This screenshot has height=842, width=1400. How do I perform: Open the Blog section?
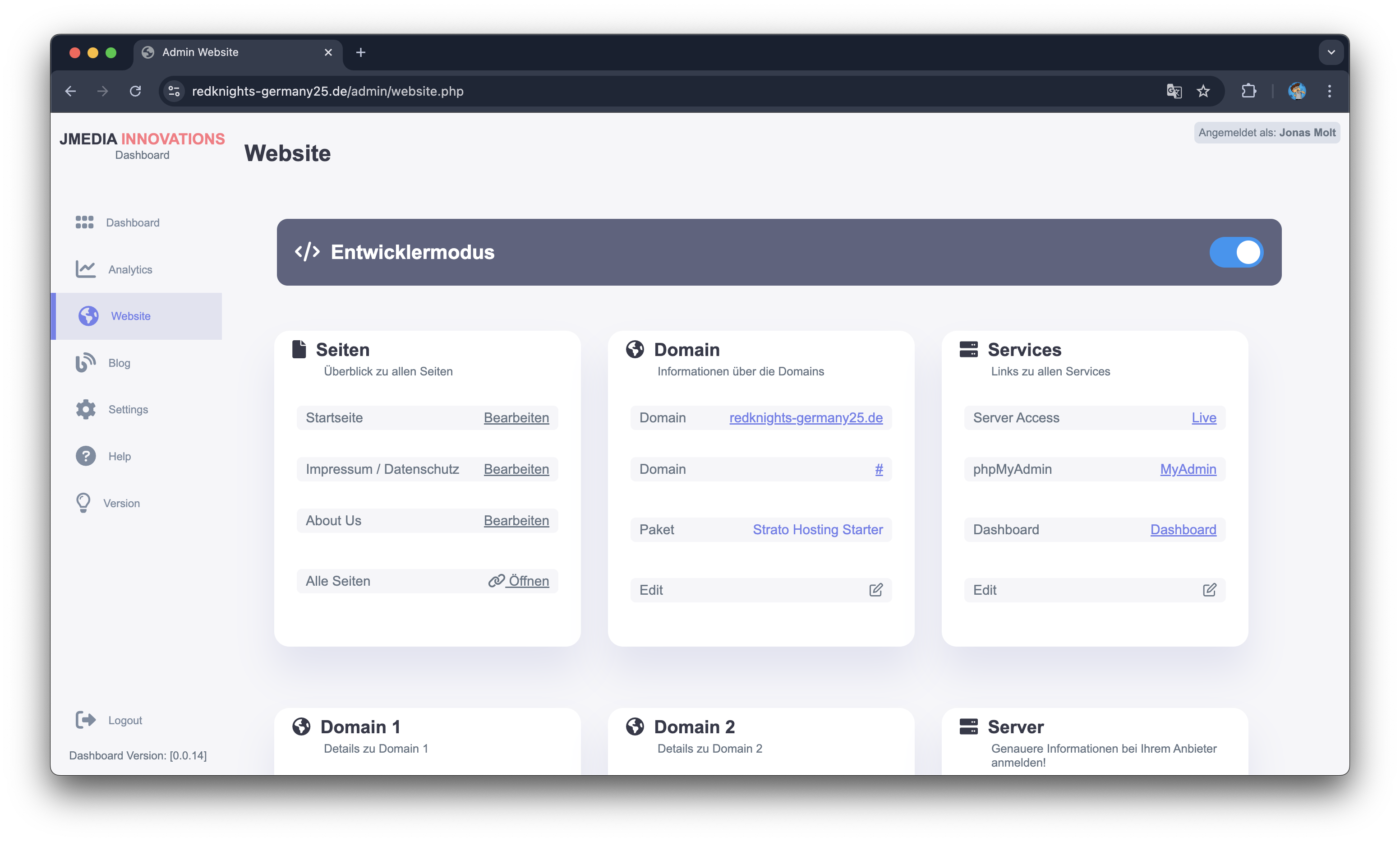[136, 362]
